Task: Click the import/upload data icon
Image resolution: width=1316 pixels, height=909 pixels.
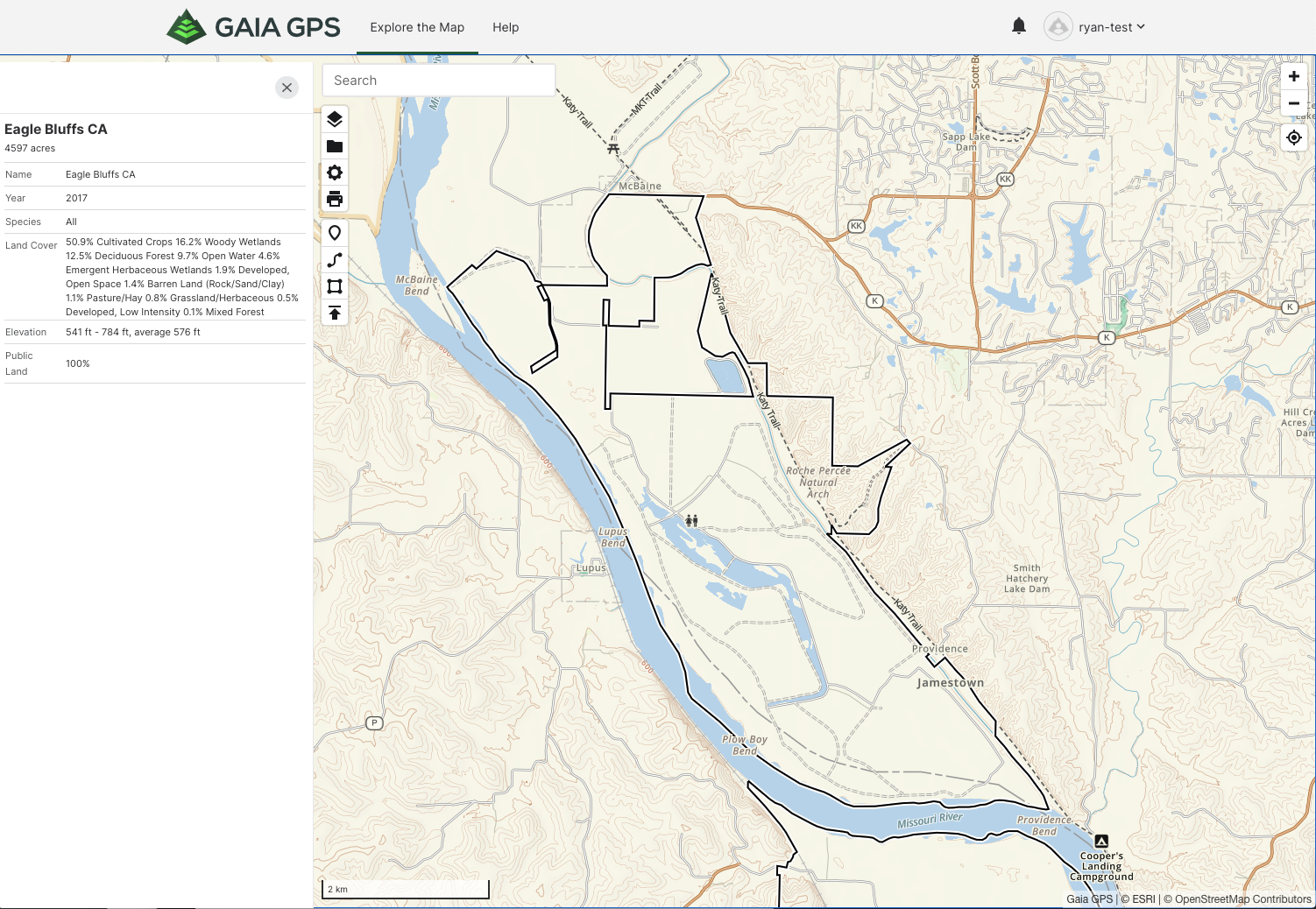Action: (335, 313)
